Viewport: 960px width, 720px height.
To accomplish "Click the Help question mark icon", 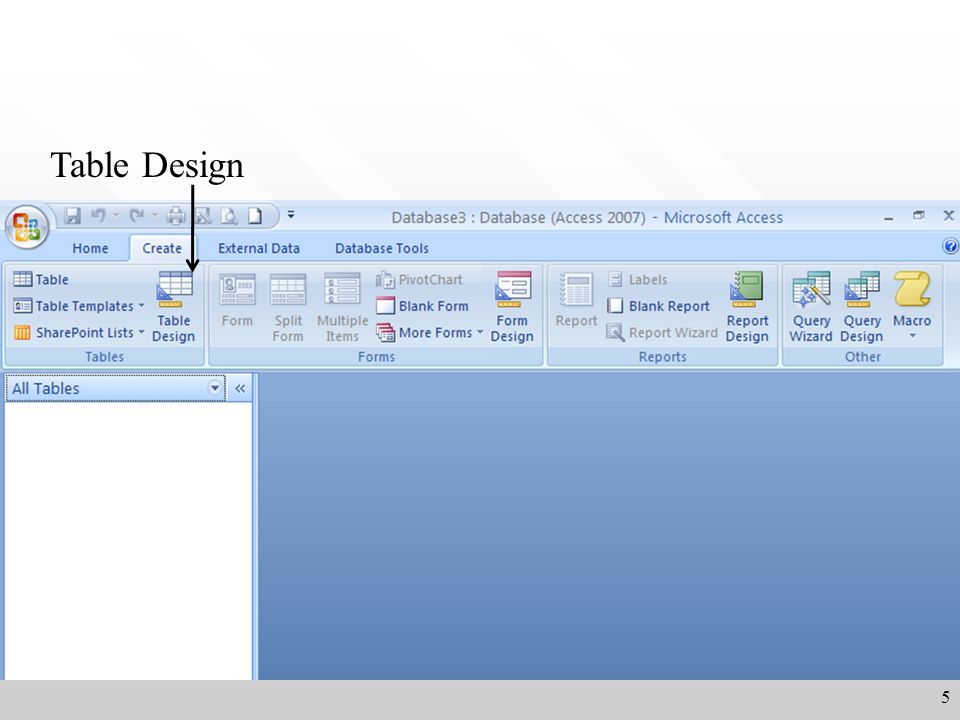I will [950, 246].
